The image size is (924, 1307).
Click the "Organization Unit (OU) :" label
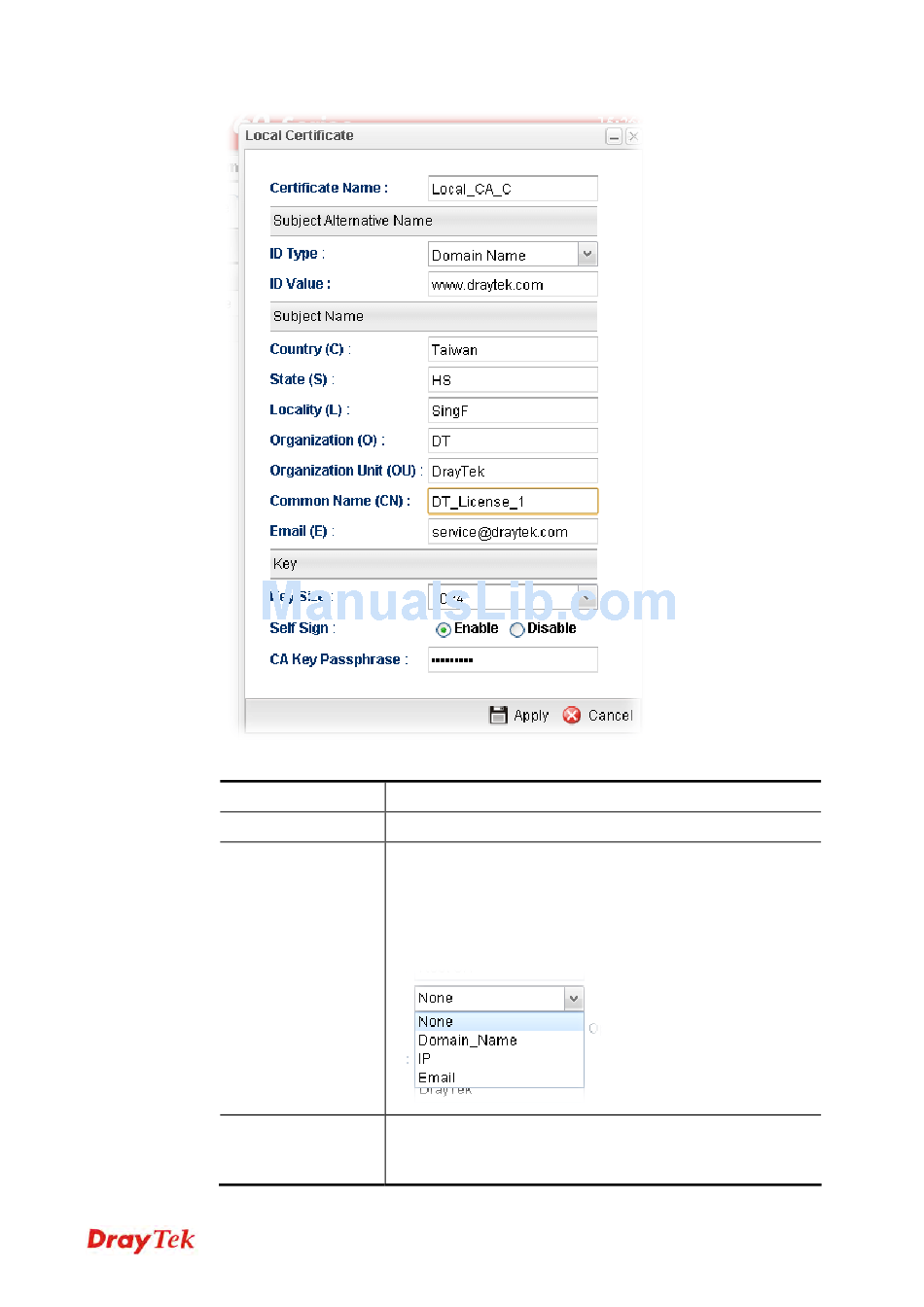coord(346,472)
